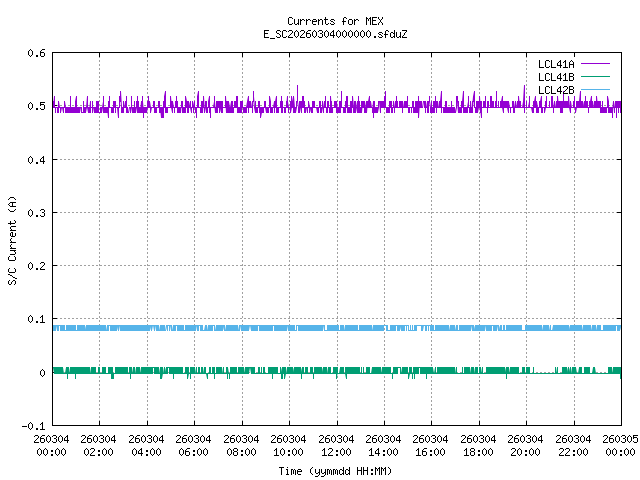Click the light blue data trace near 0.08 A
The width and height of the screenshot is (640, 480).
click(x=300, y=328)
